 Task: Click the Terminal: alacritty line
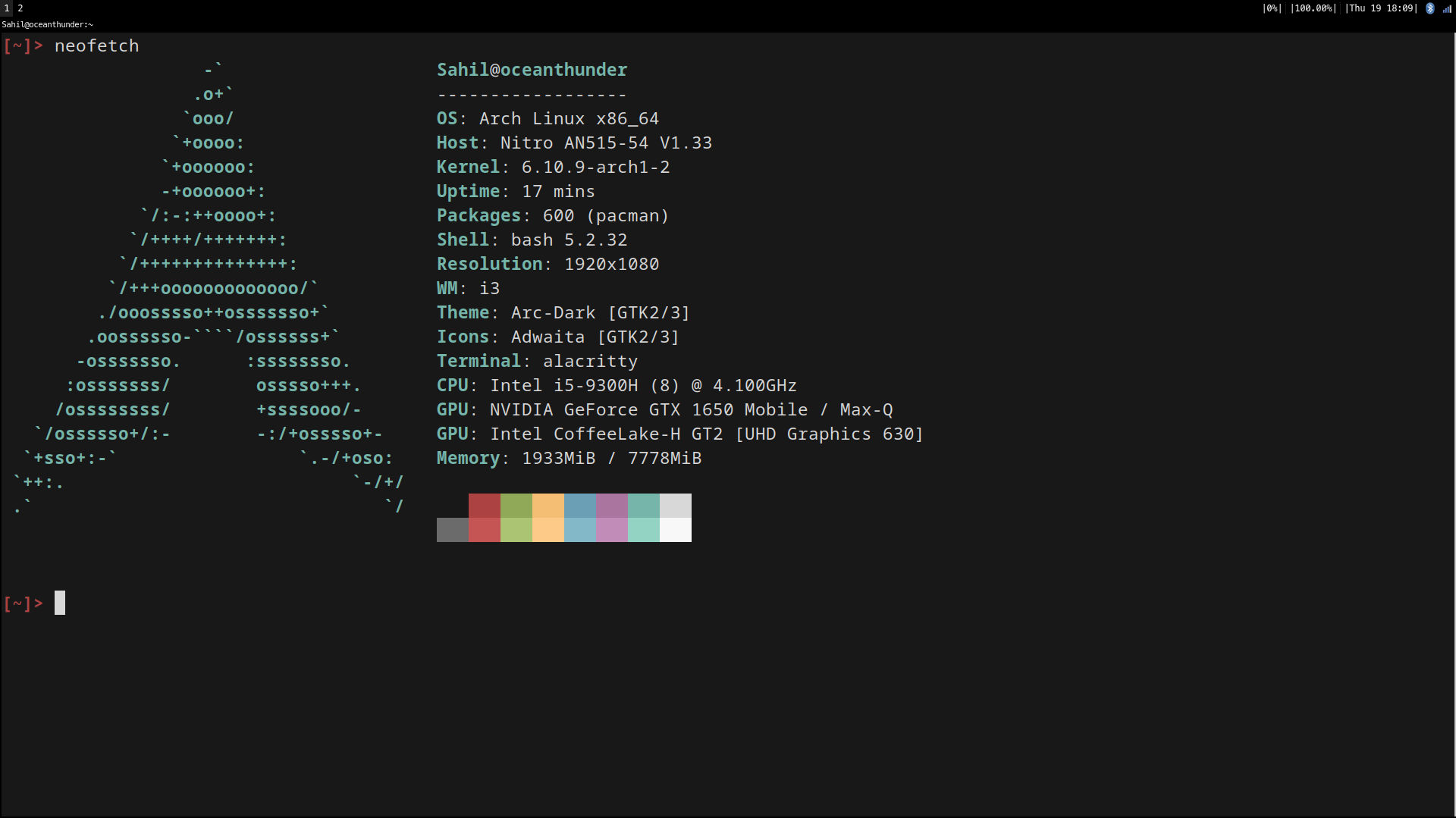point(537,361)
